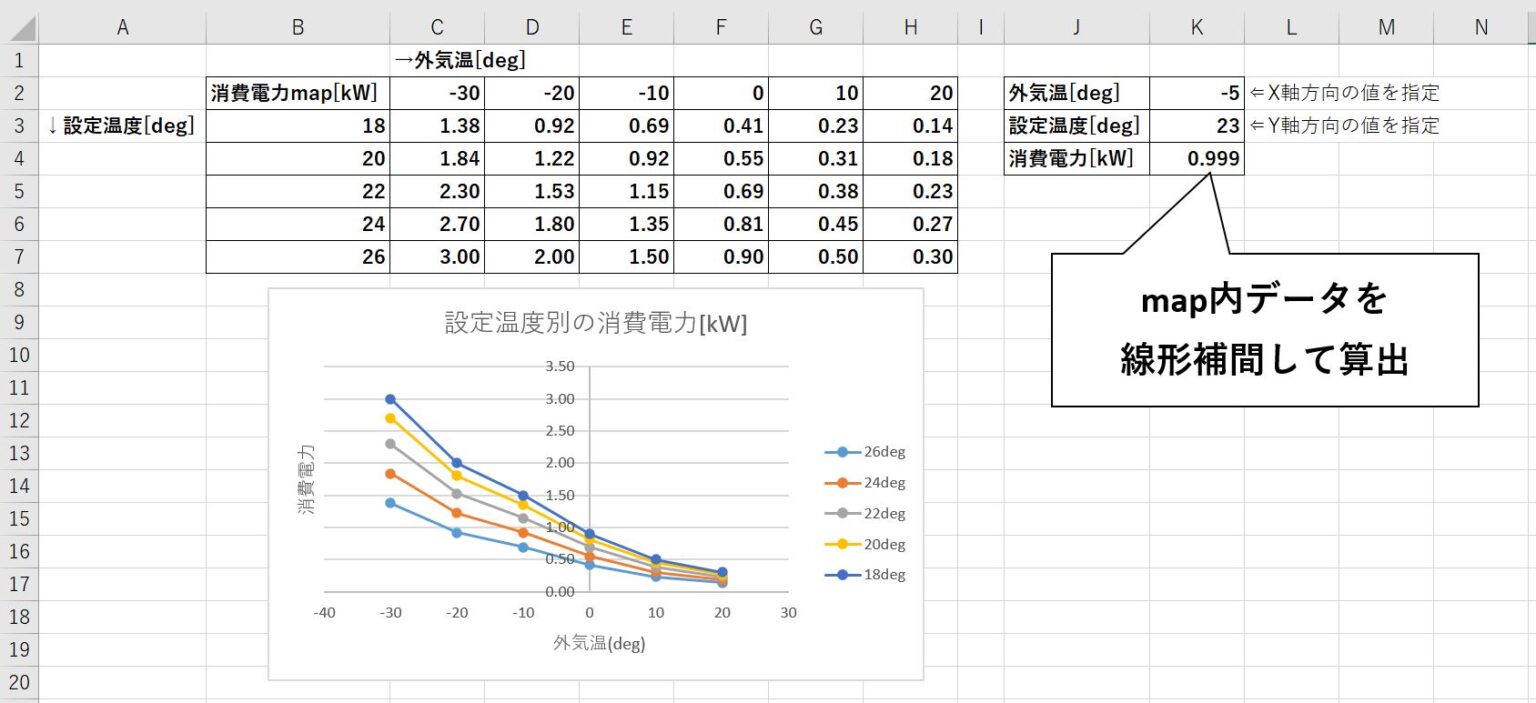
Task: Click cell with value 0.31
Action: 816,158
